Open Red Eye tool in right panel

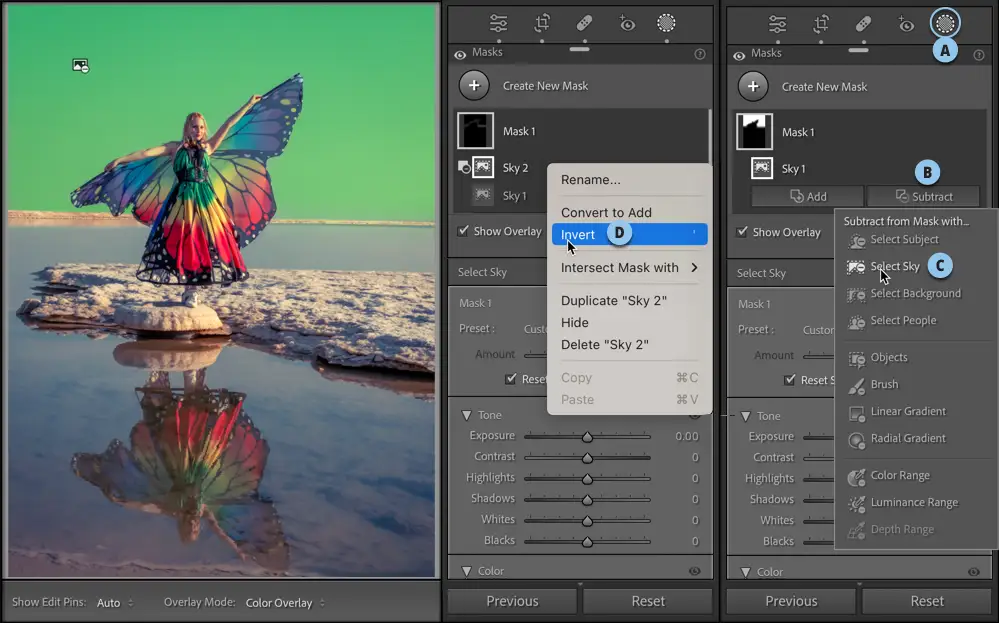tap(905, 24)
